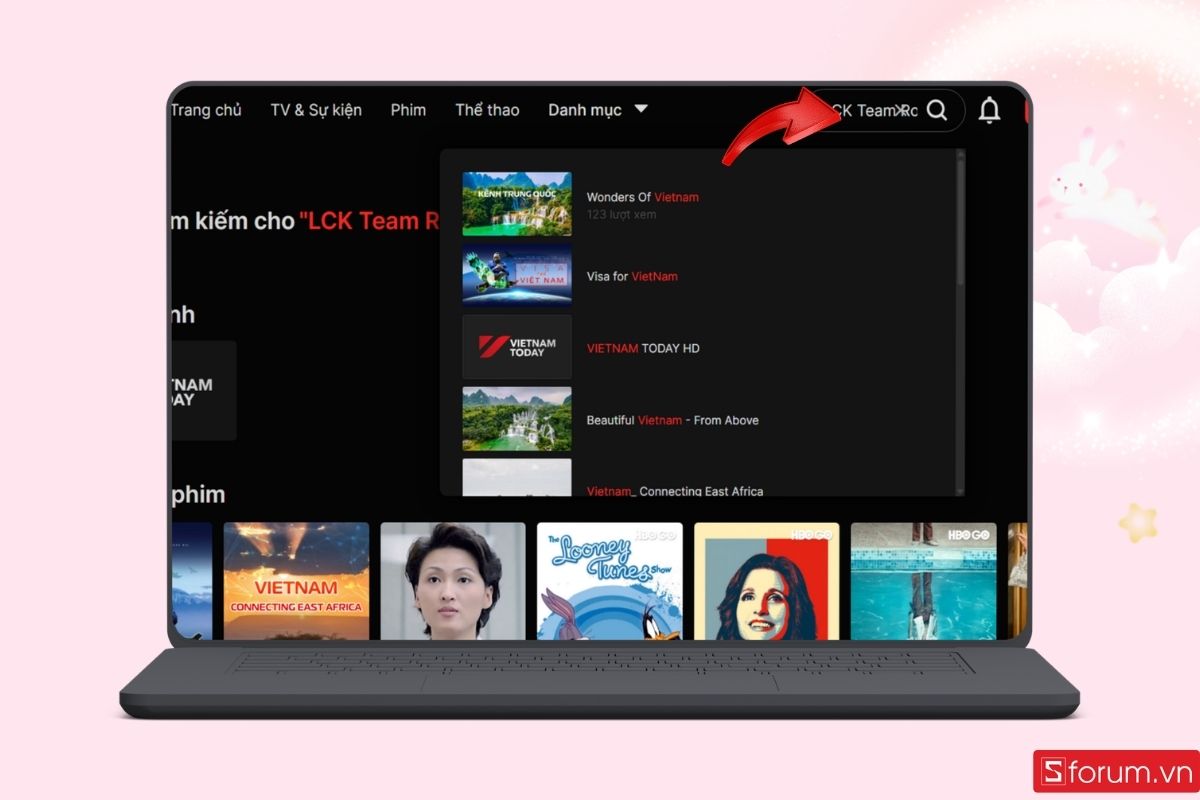
Task: Switch to Thể thao section
Action: click(x=487, y=110)
